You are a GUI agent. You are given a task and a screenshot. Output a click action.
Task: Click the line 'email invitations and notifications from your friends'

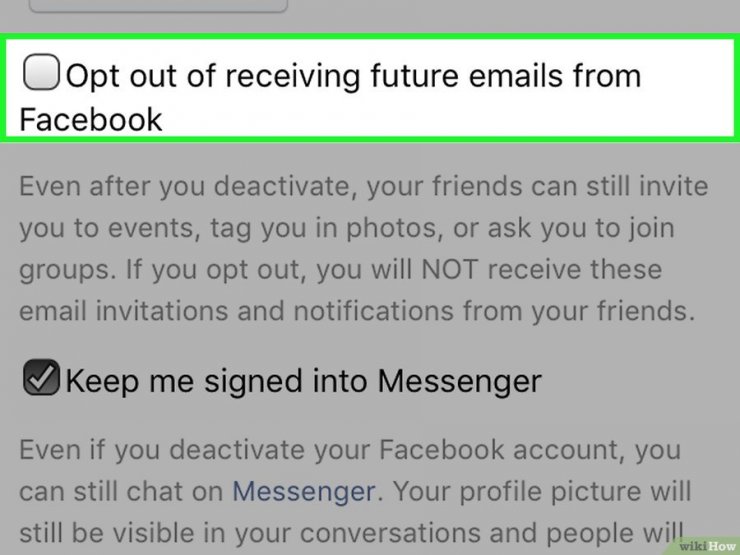pos(357,311)
